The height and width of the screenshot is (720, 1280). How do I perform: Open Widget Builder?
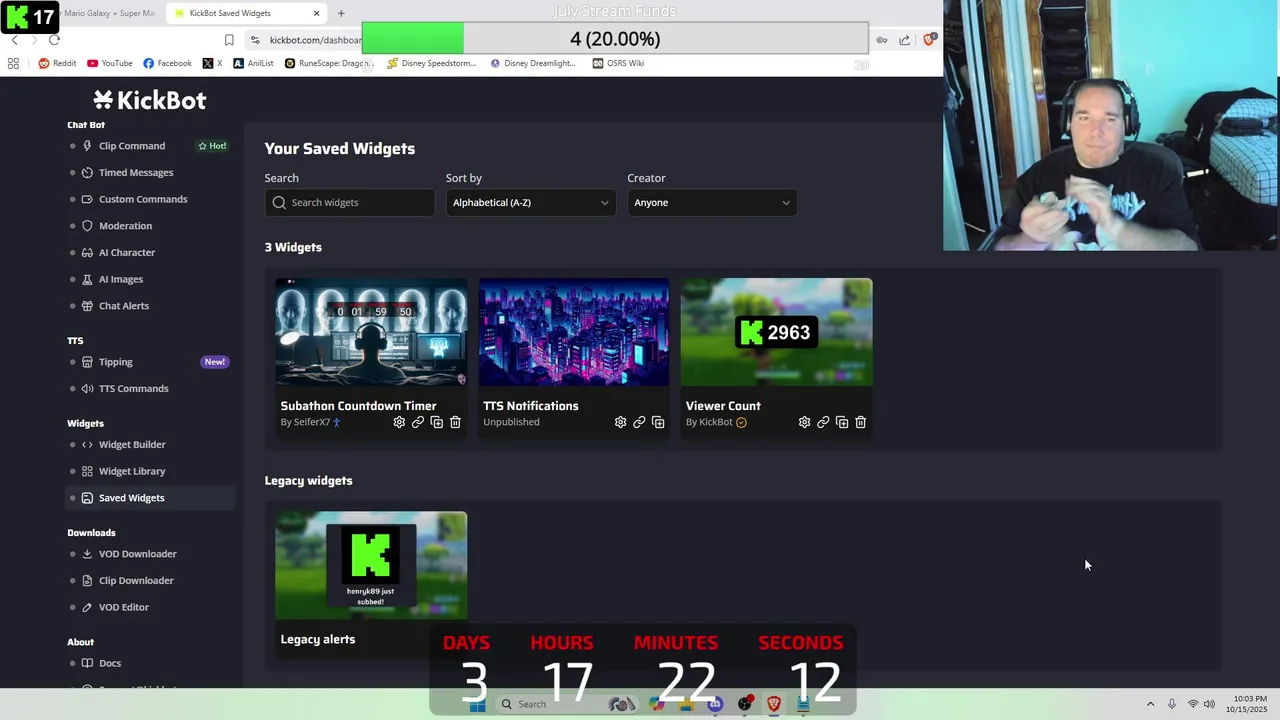(132, 445)
